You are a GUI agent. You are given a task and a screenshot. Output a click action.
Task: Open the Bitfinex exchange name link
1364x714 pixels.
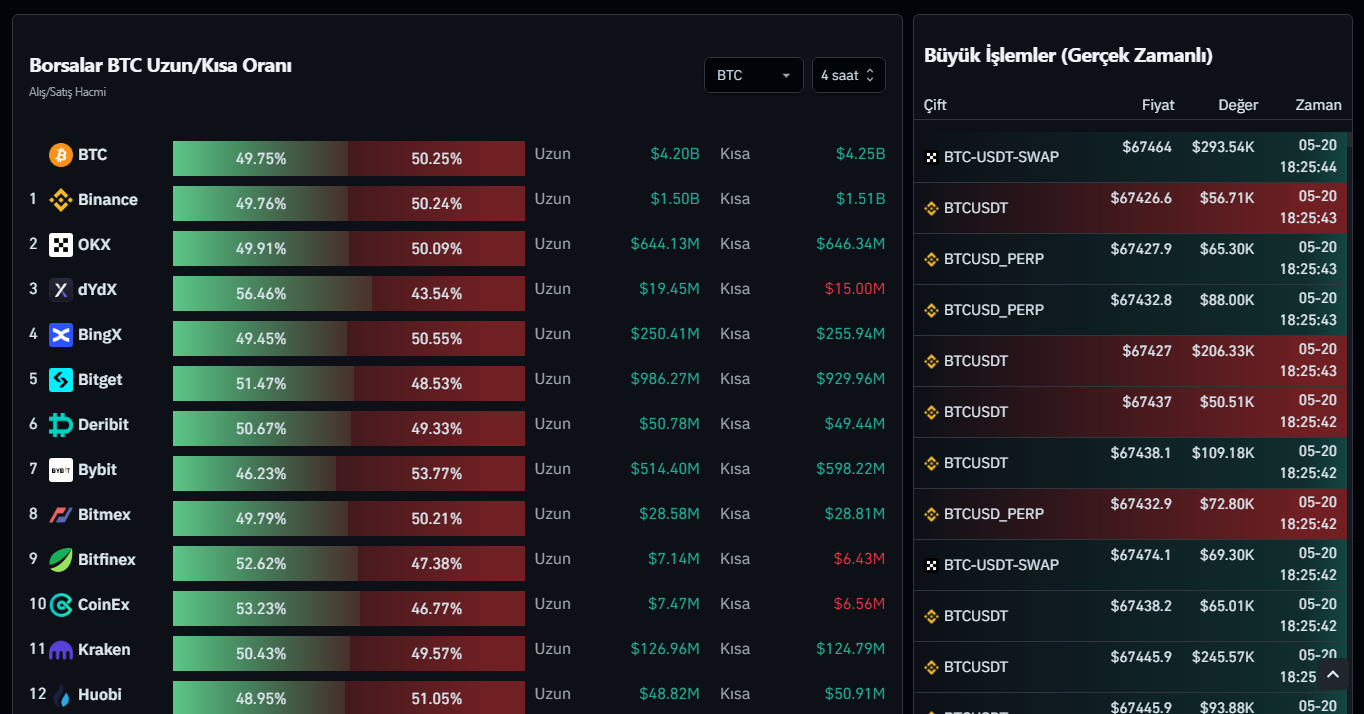coord(107,560)
